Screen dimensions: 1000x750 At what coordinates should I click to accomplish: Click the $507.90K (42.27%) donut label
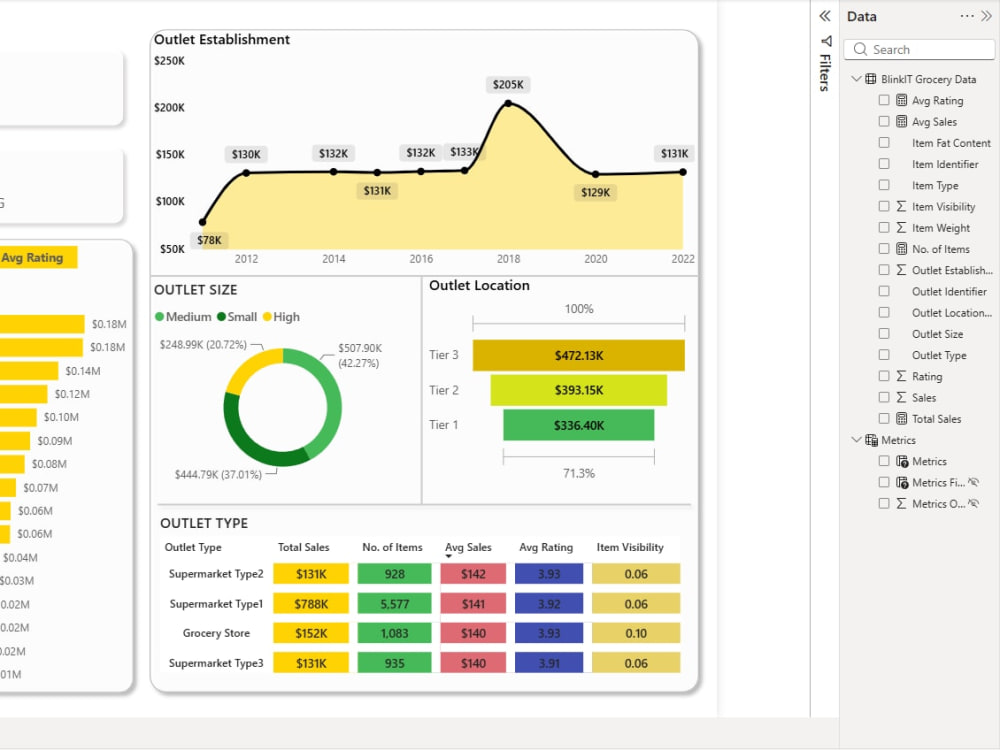pos(360,356)
